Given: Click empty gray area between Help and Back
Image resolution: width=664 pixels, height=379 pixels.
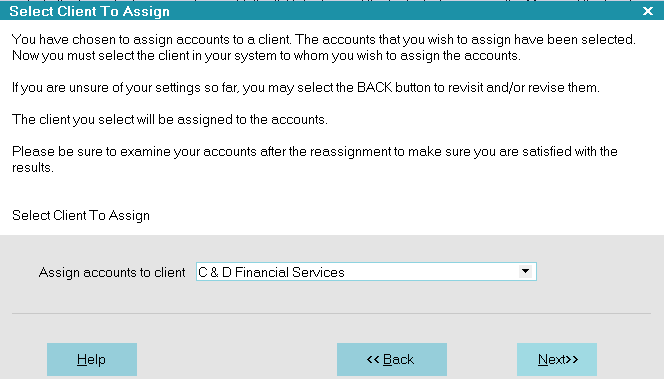Looking at the screenshot, I should coord(237,359).
